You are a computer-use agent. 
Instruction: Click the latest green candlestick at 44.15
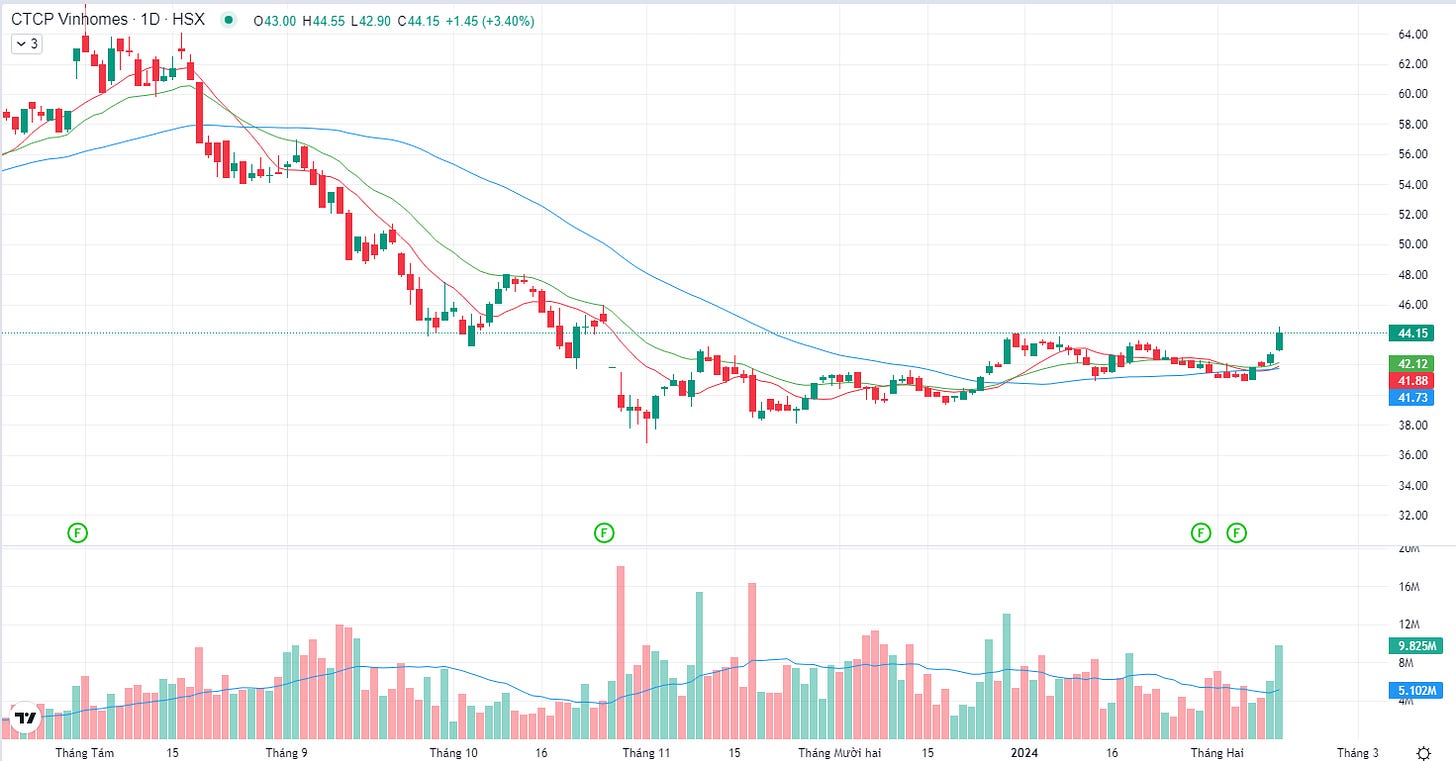(1279, 340)
